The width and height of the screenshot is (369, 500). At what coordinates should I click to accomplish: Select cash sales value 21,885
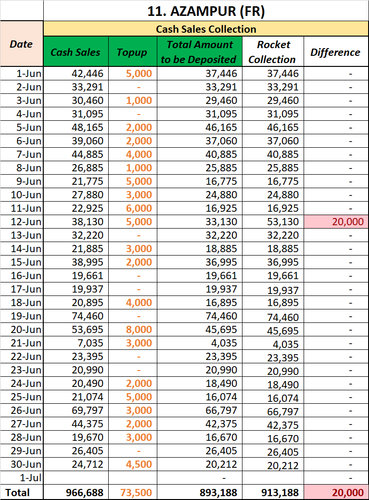coord(76,249)
